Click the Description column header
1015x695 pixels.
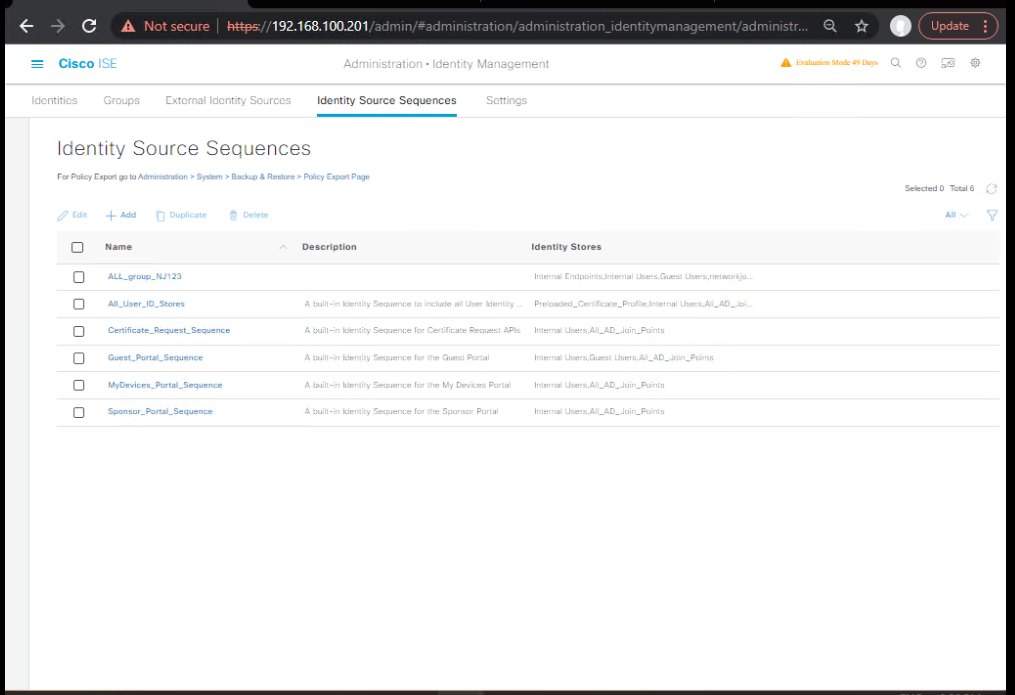click(329, 247)
